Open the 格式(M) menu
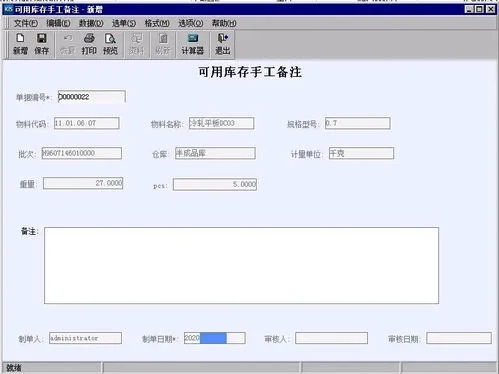The image size is (499, 374). pyautogui.click(x=157, y=23)
